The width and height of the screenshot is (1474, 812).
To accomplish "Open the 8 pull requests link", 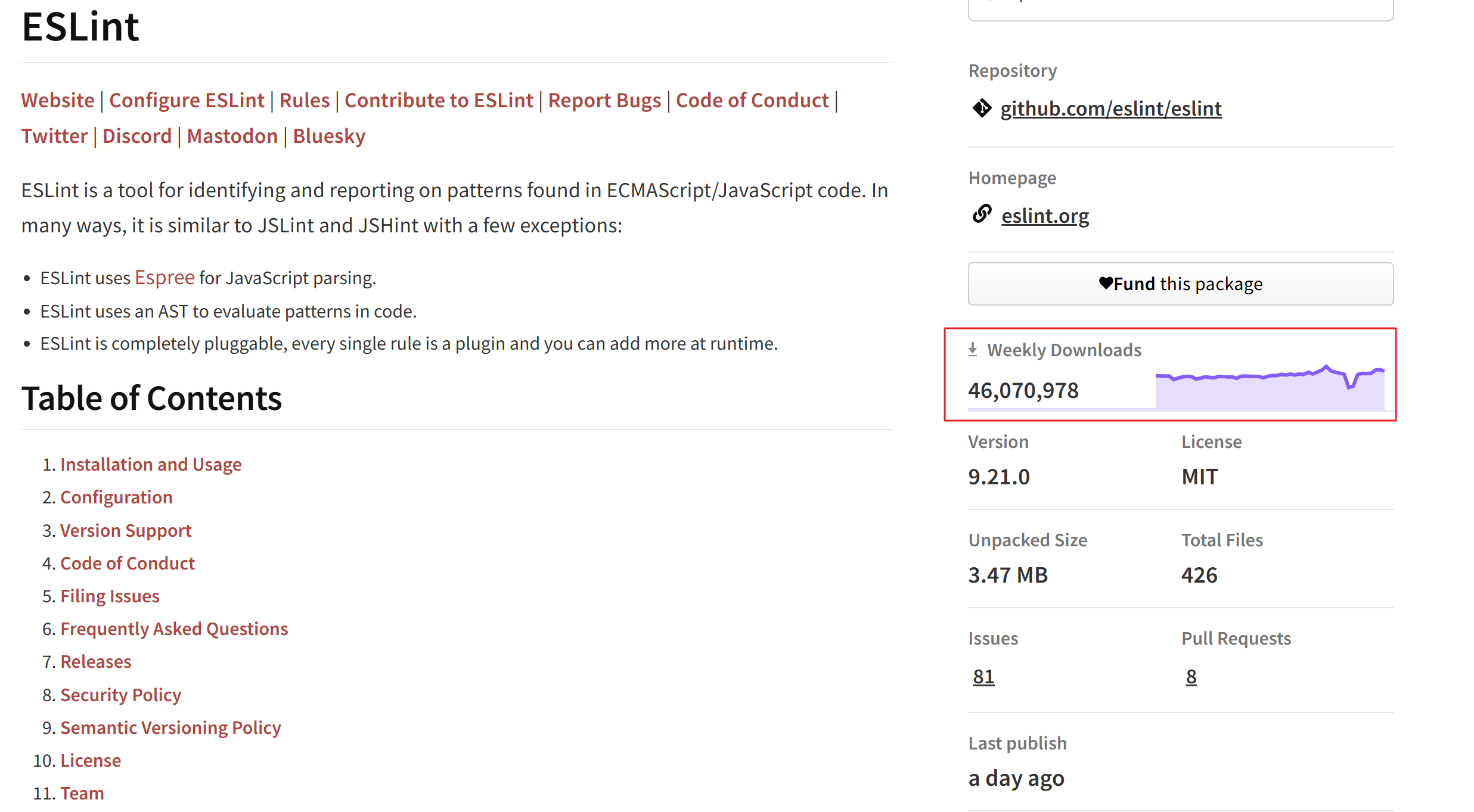I will click(1191, 676).
